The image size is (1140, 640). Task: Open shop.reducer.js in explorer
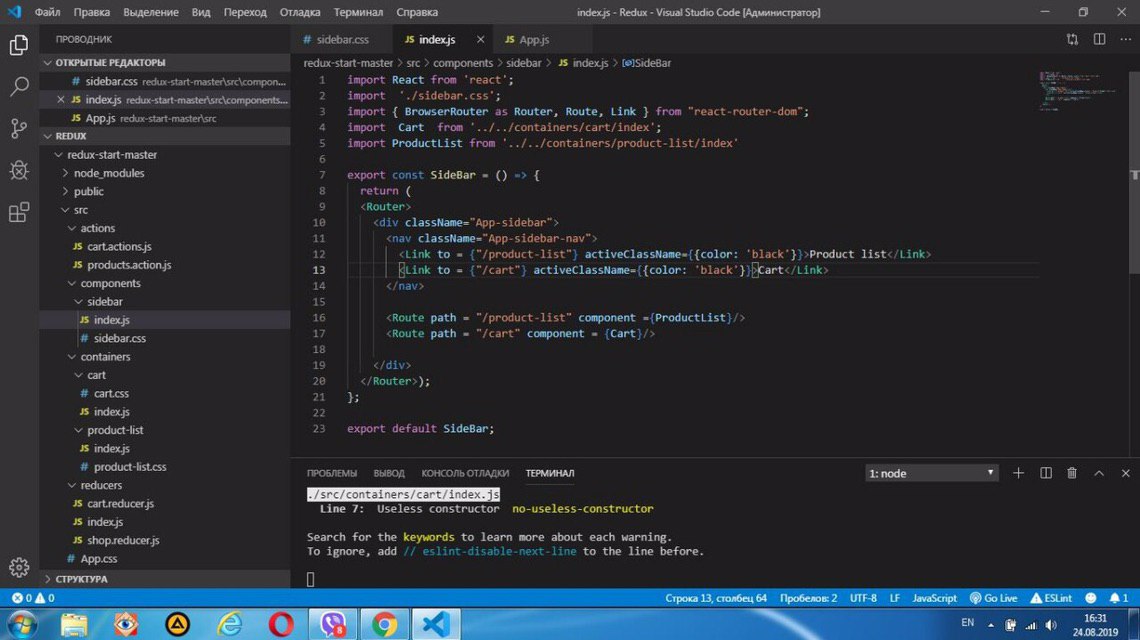coord(123,540)
